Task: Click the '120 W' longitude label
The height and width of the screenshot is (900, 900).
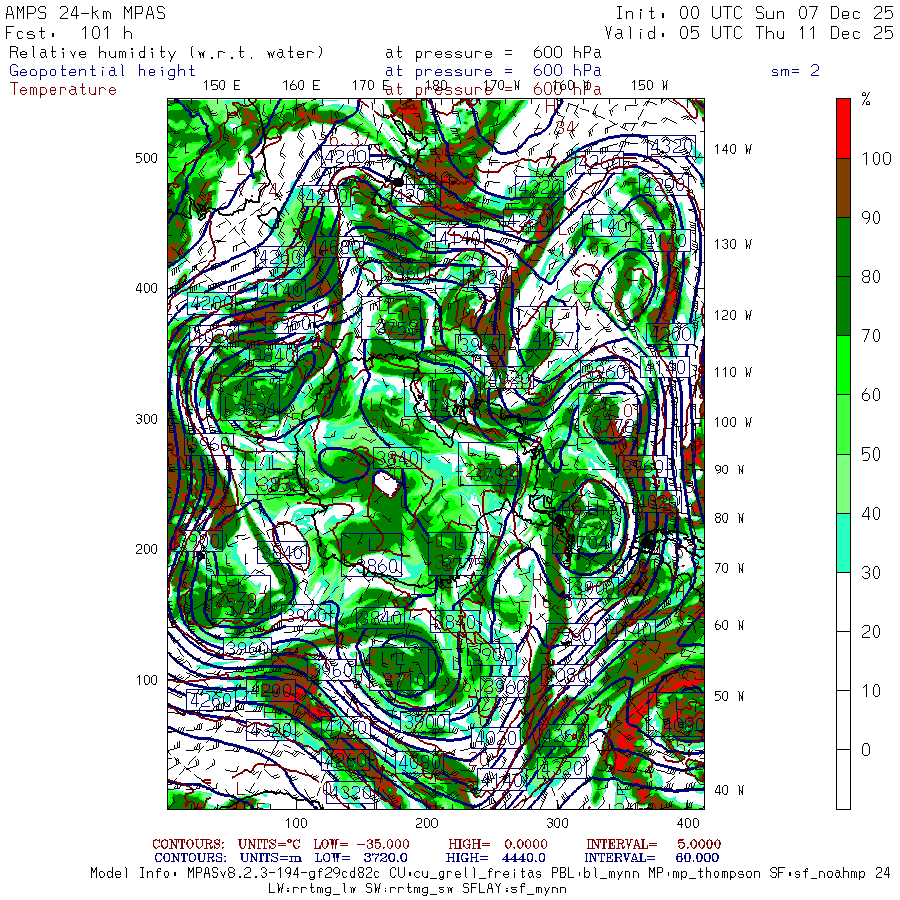Action: click(732, 315)
